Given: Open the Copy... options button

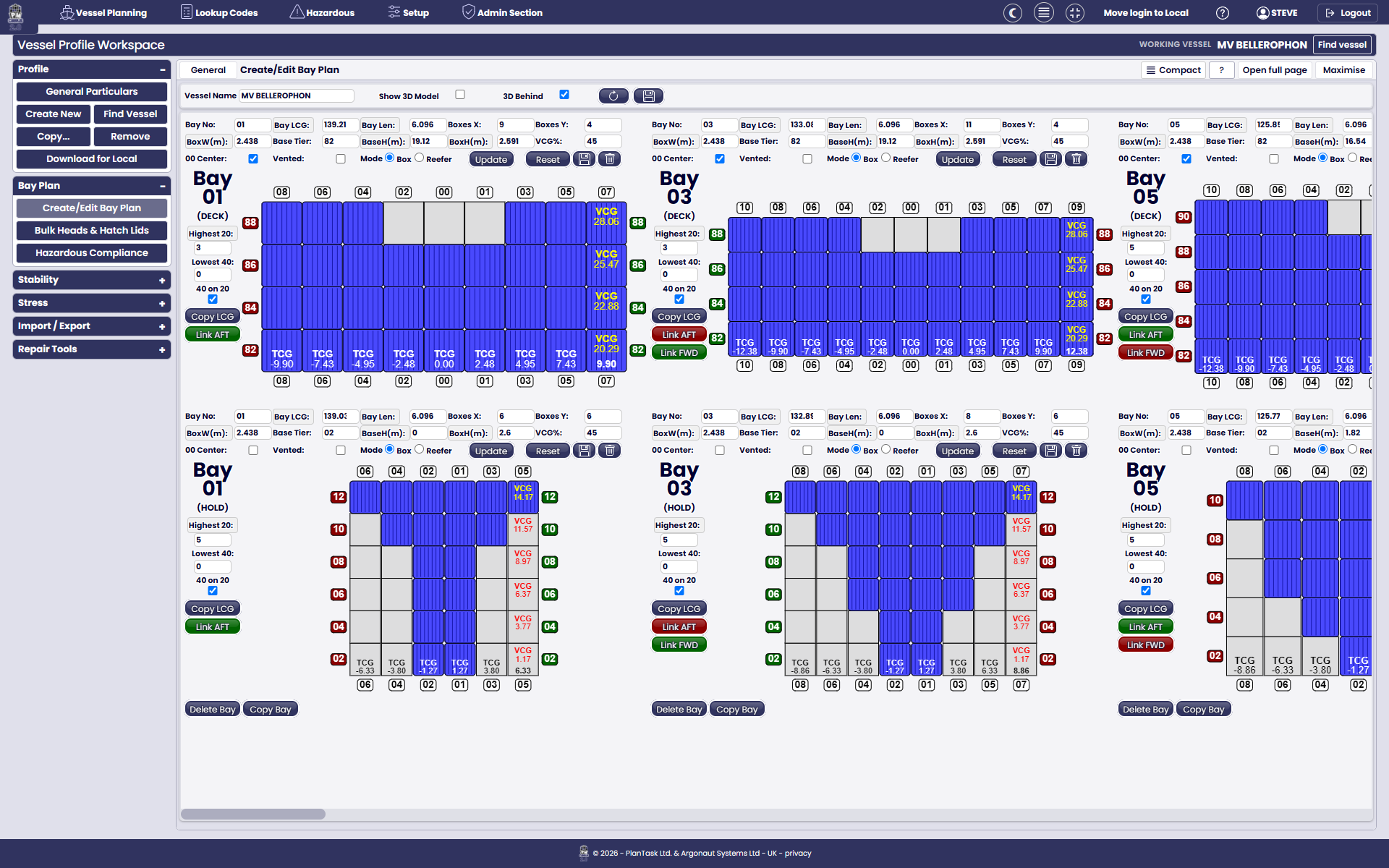Looking at the screenshot, I should 54,137.
